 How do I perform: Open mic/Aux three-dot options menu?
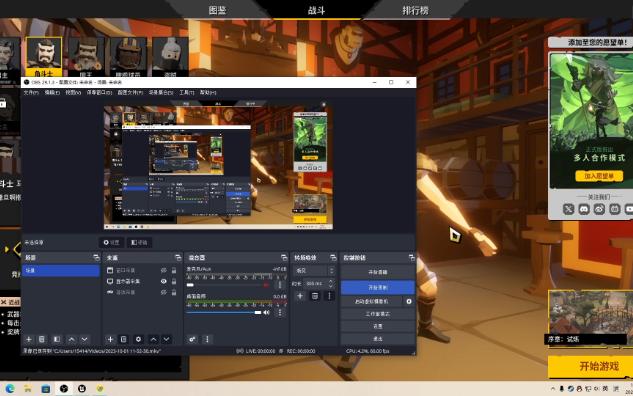[280, 285]
